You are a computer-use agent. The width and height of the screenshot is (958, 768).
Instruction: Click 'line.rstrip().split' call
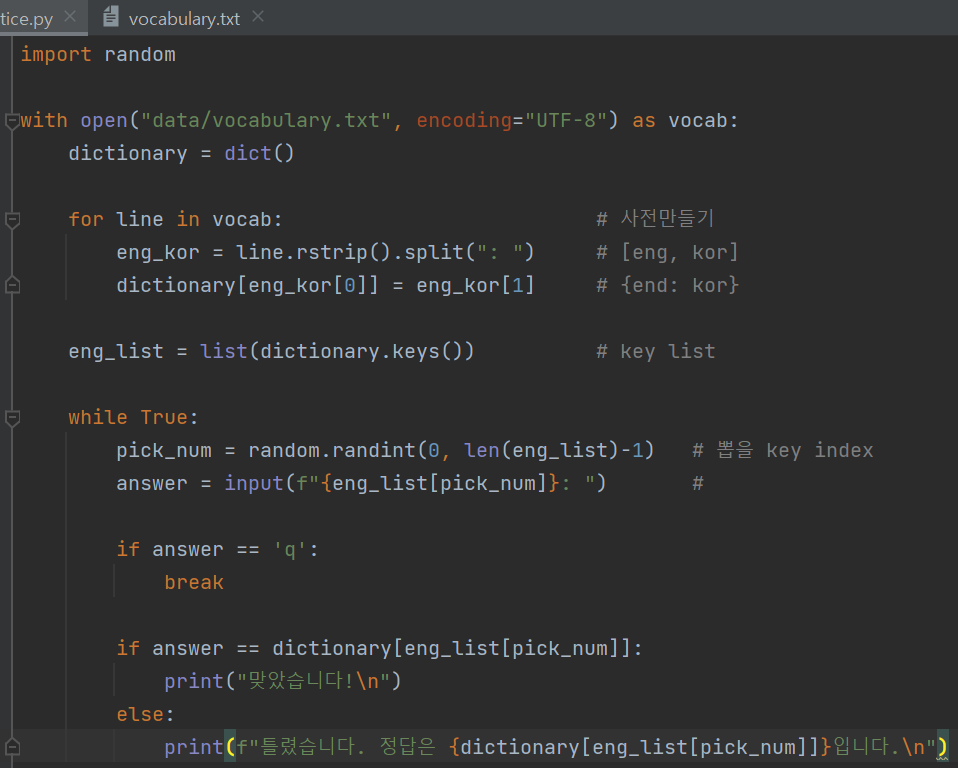[349, 252]
